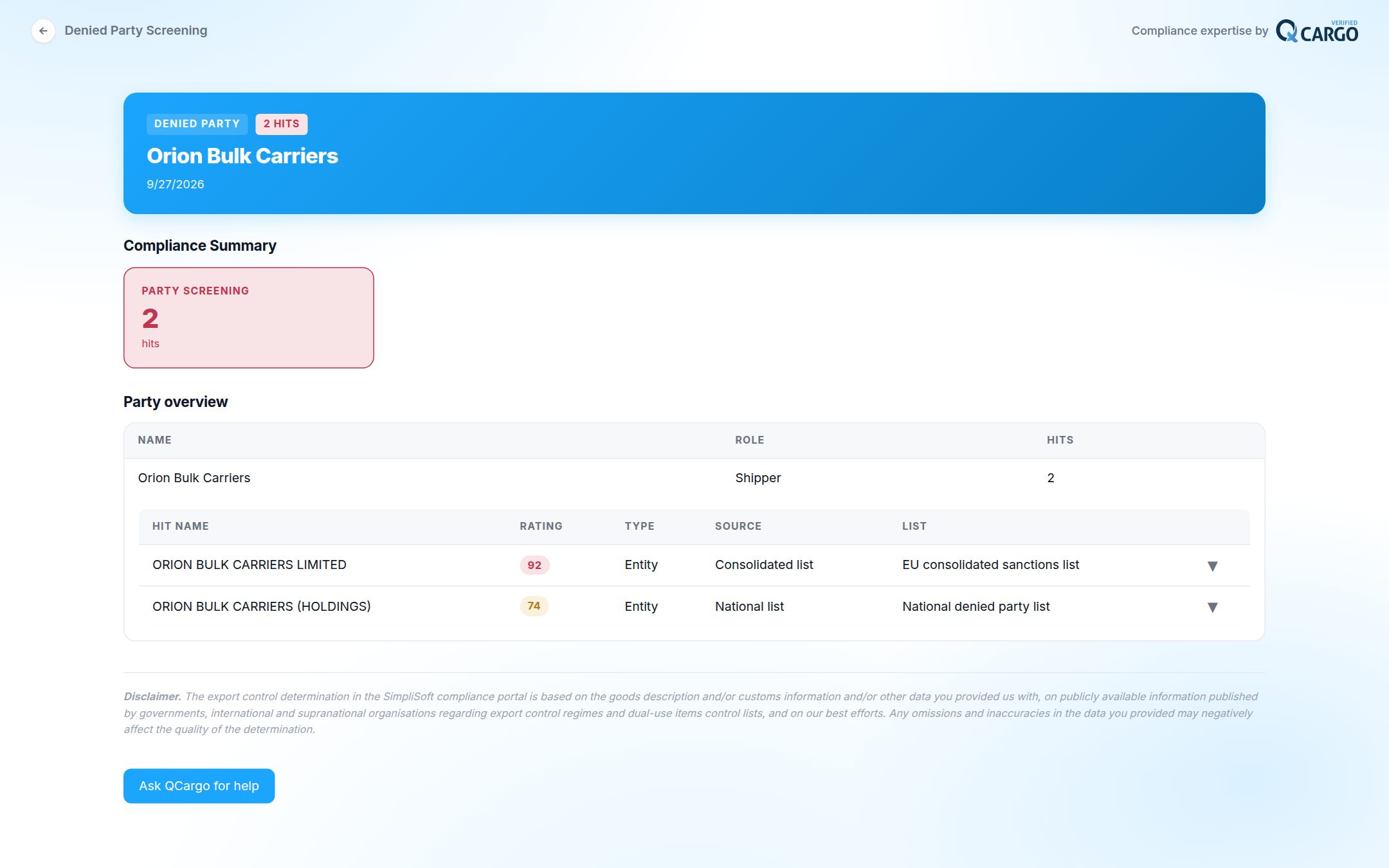Open the Party Screening summary card

click(248, 318)
